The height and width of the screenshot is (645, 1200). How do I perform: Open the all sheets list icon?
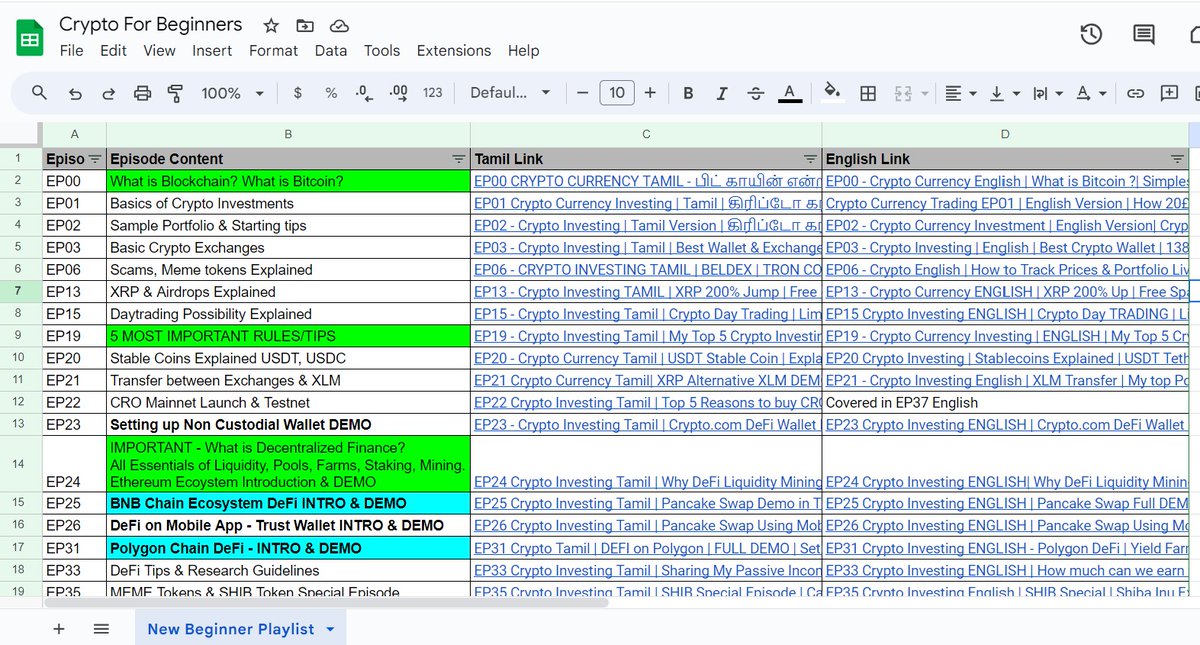click(101, 629)
